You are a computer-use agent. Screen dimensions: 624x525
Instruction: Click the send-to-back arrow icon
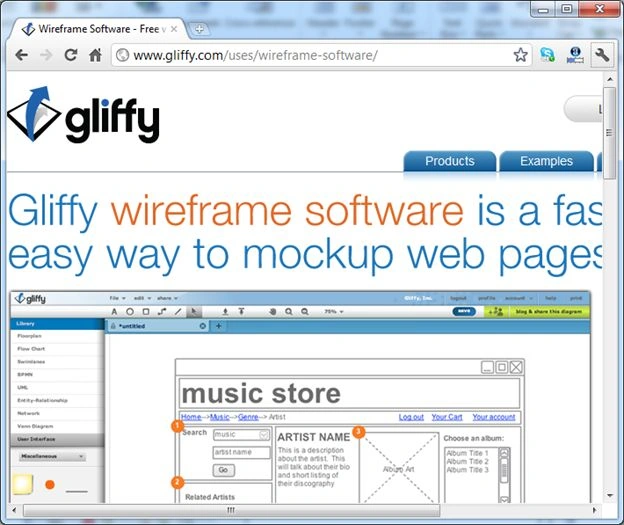[225, 312]
